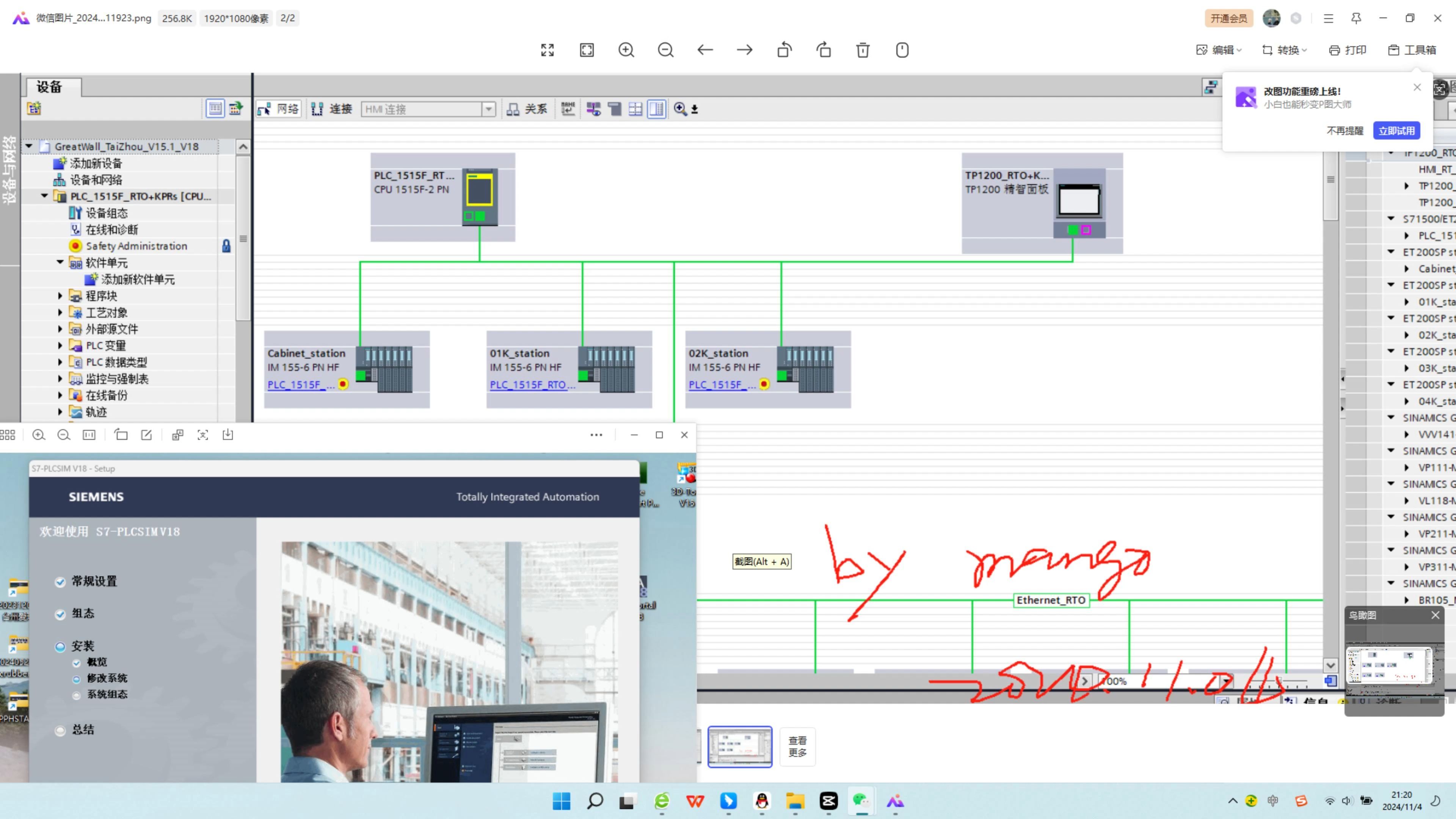
Task: Zoom in using the top viewer toolbar magnifier
Action: click(626, 50)
